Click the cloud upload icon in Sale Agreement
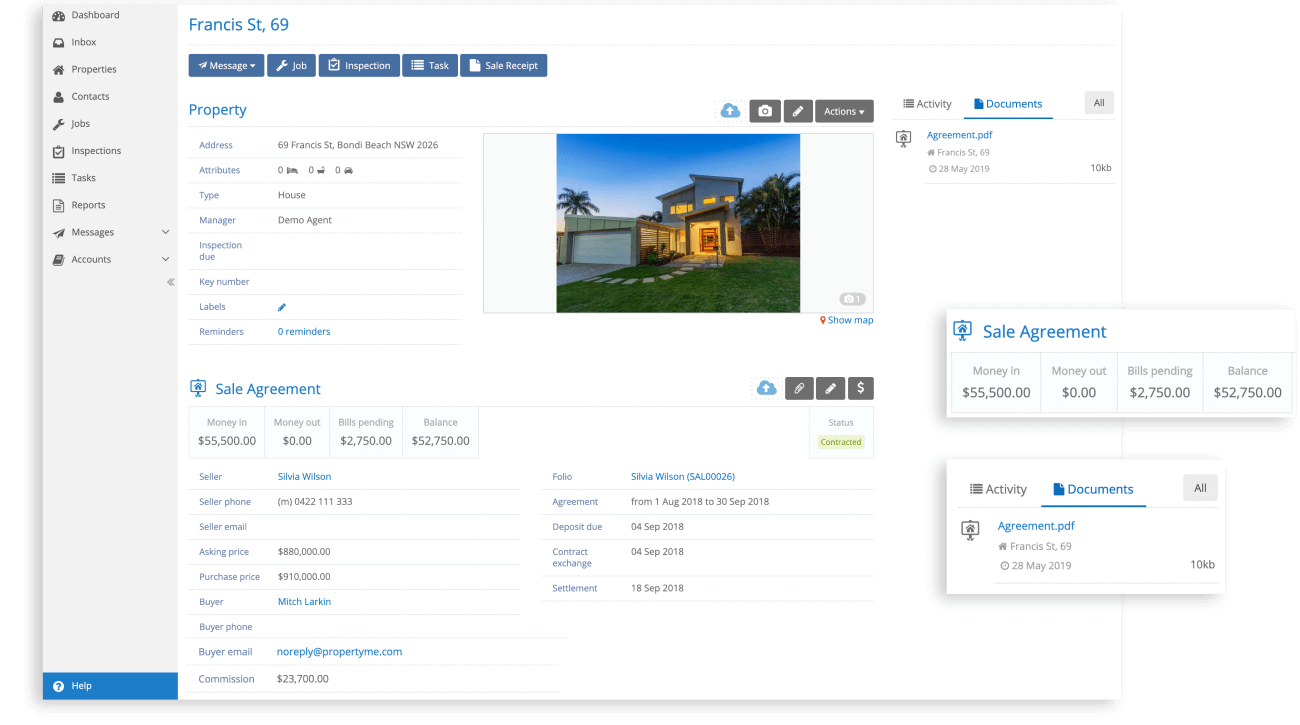Image resolution: width=1300 pixels, height=725 pixels. (767, 388)
